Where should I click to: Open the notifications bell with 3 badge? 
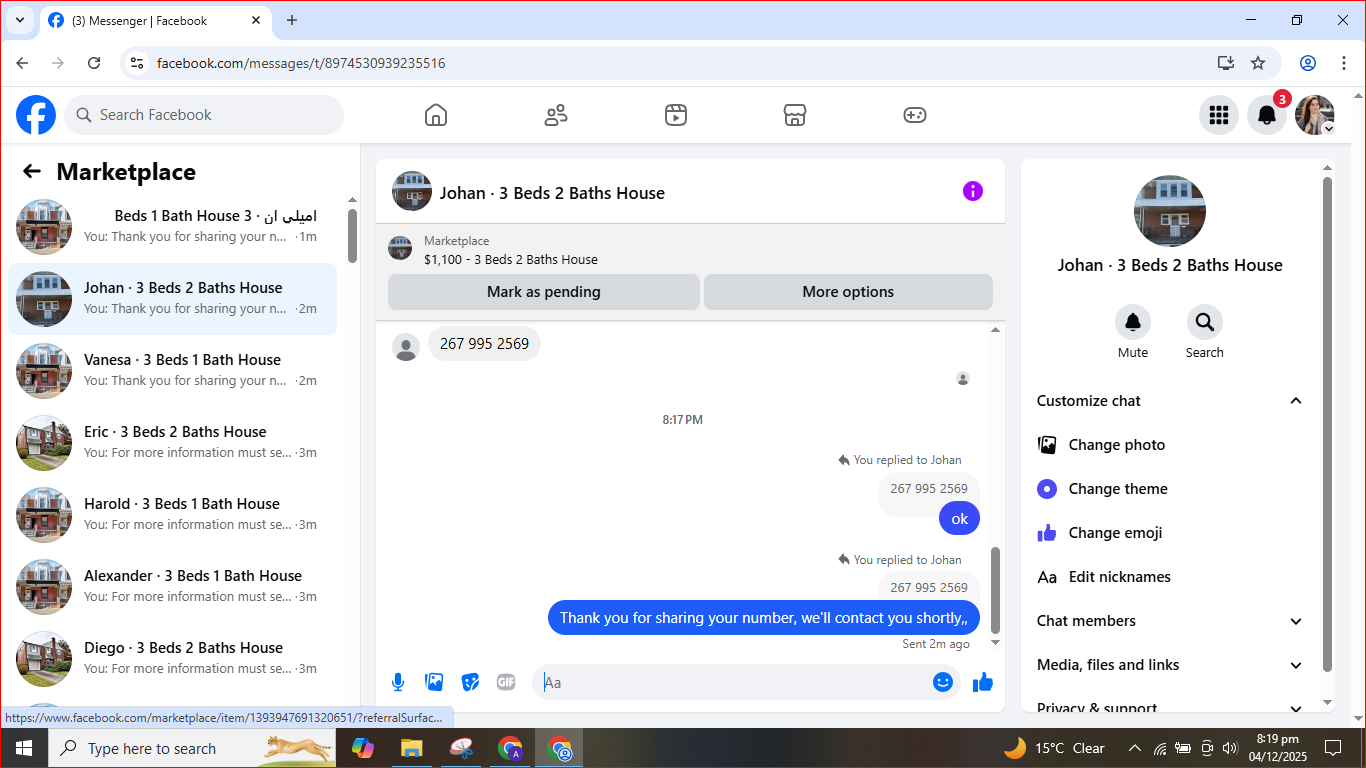pyautogui.click(x=1267, y=115)
